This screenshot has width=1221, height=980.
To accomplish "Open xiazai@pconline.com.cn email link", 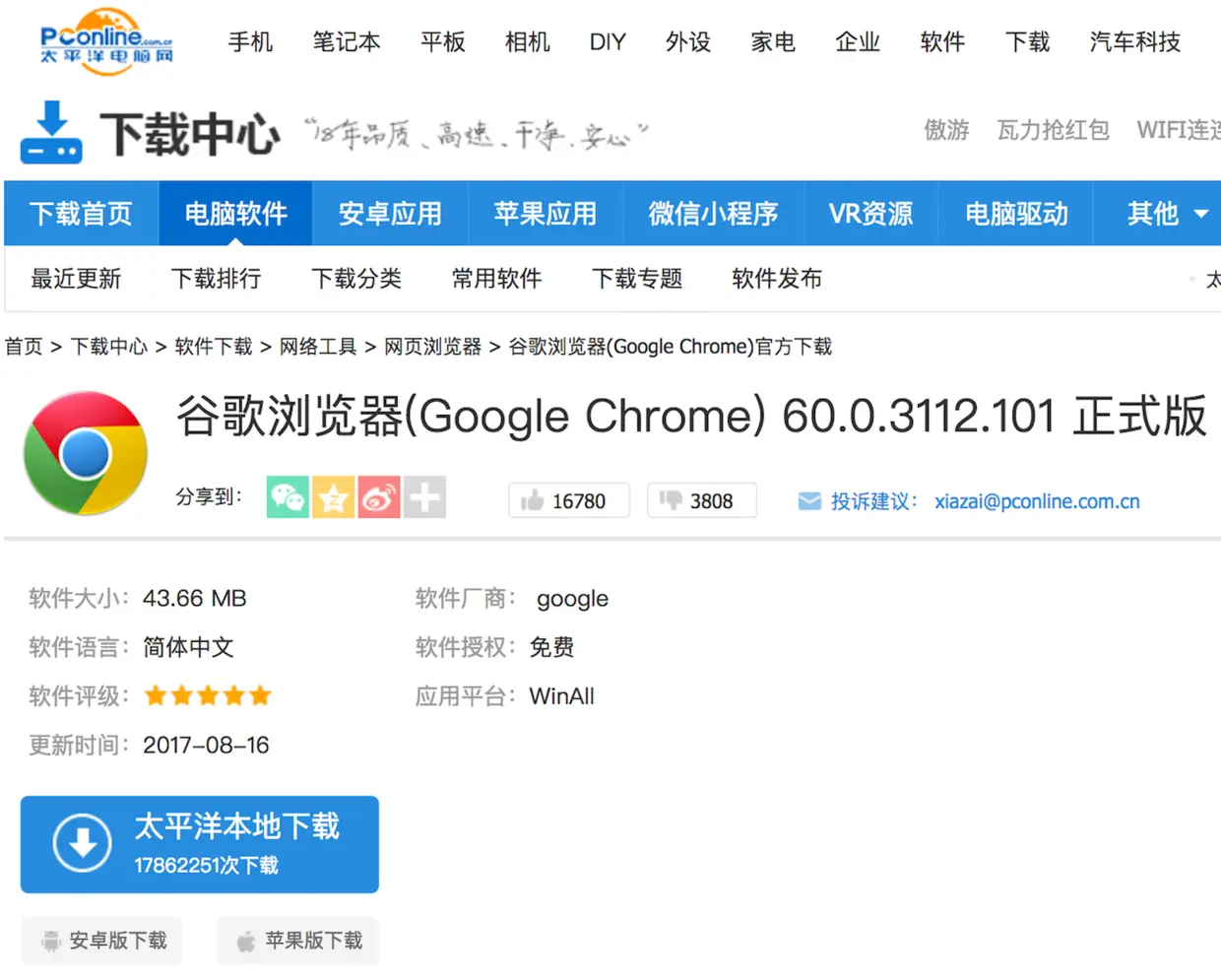I will (1037, 501).
